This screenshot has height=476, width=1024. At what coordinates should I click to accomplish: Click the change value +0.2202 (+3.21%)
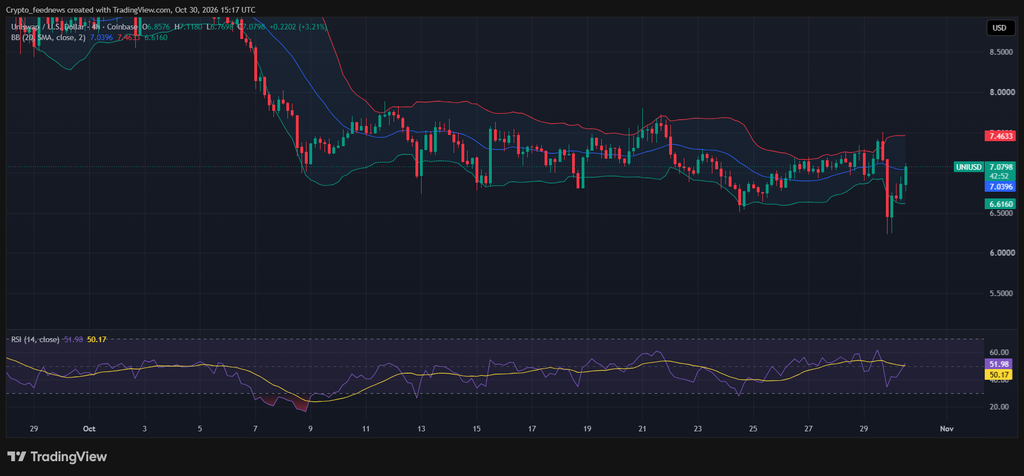tap(299, 27)
